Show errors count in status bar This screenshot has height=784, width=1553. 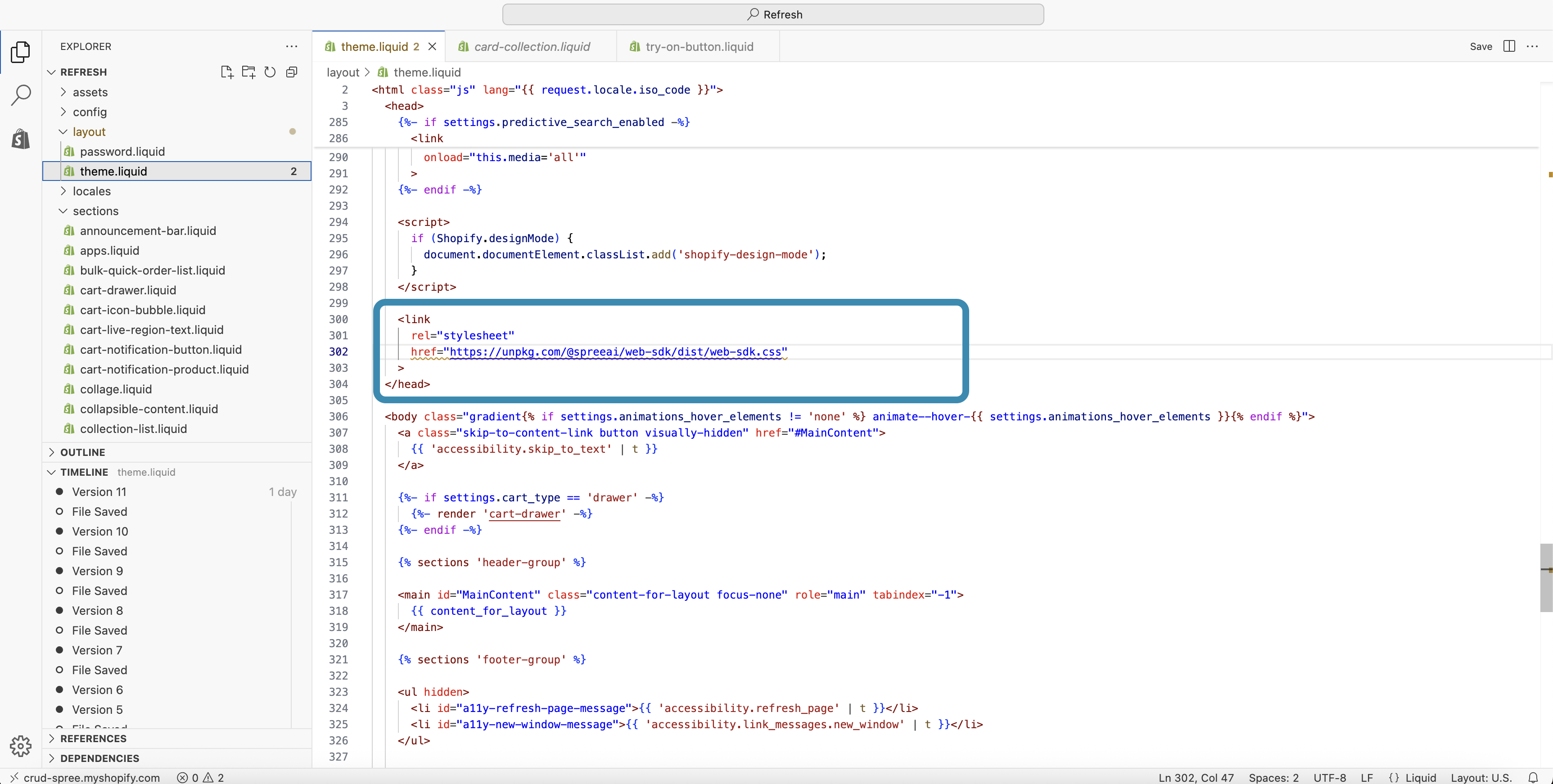pyautogui.click(x=188, y=777)
